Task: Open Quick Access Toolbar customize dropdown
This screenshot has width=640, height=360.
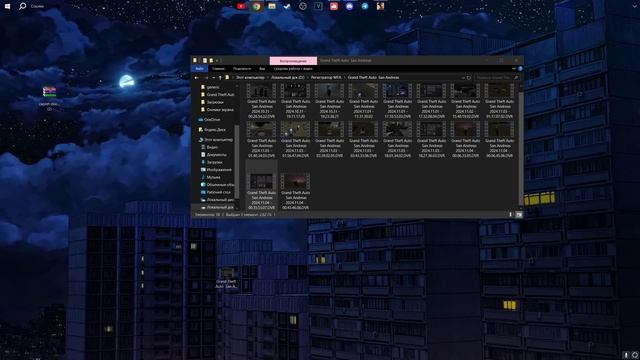Action: (217, 60)
